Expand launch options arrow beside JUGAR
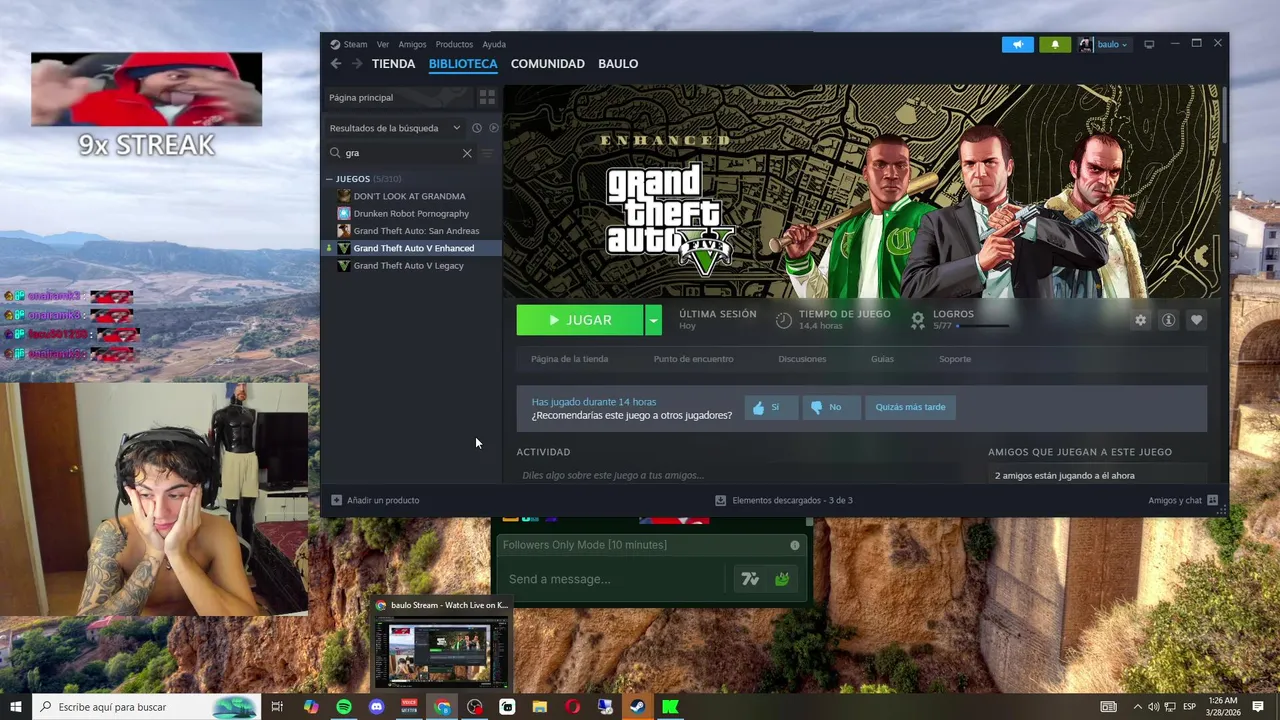1280x720 pixels. [653, 320]
